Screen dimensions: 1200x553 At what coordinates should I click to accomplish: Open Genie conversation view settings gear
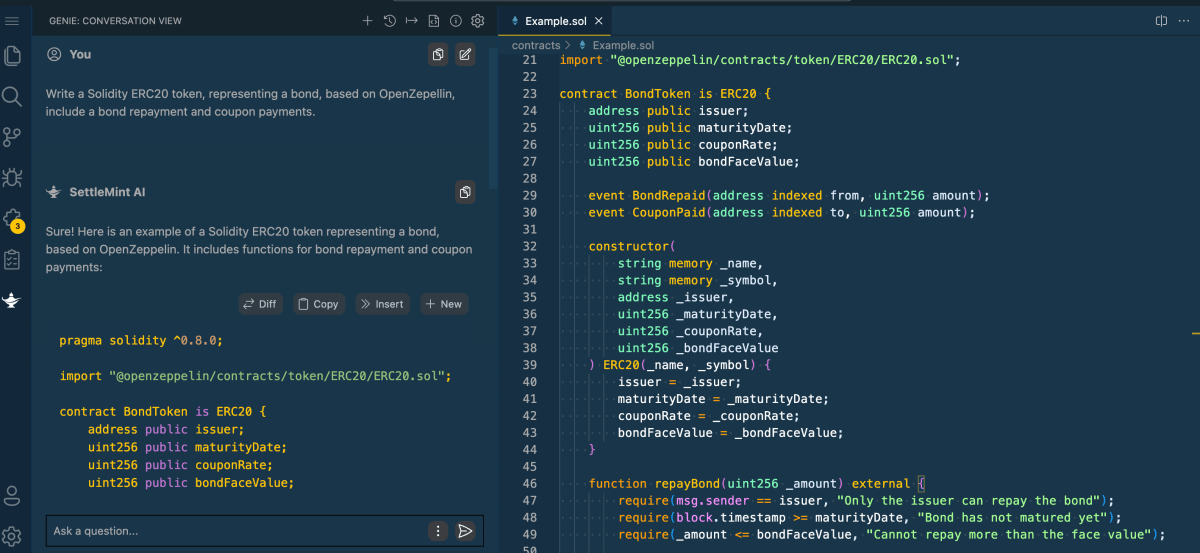coord(478,21)
